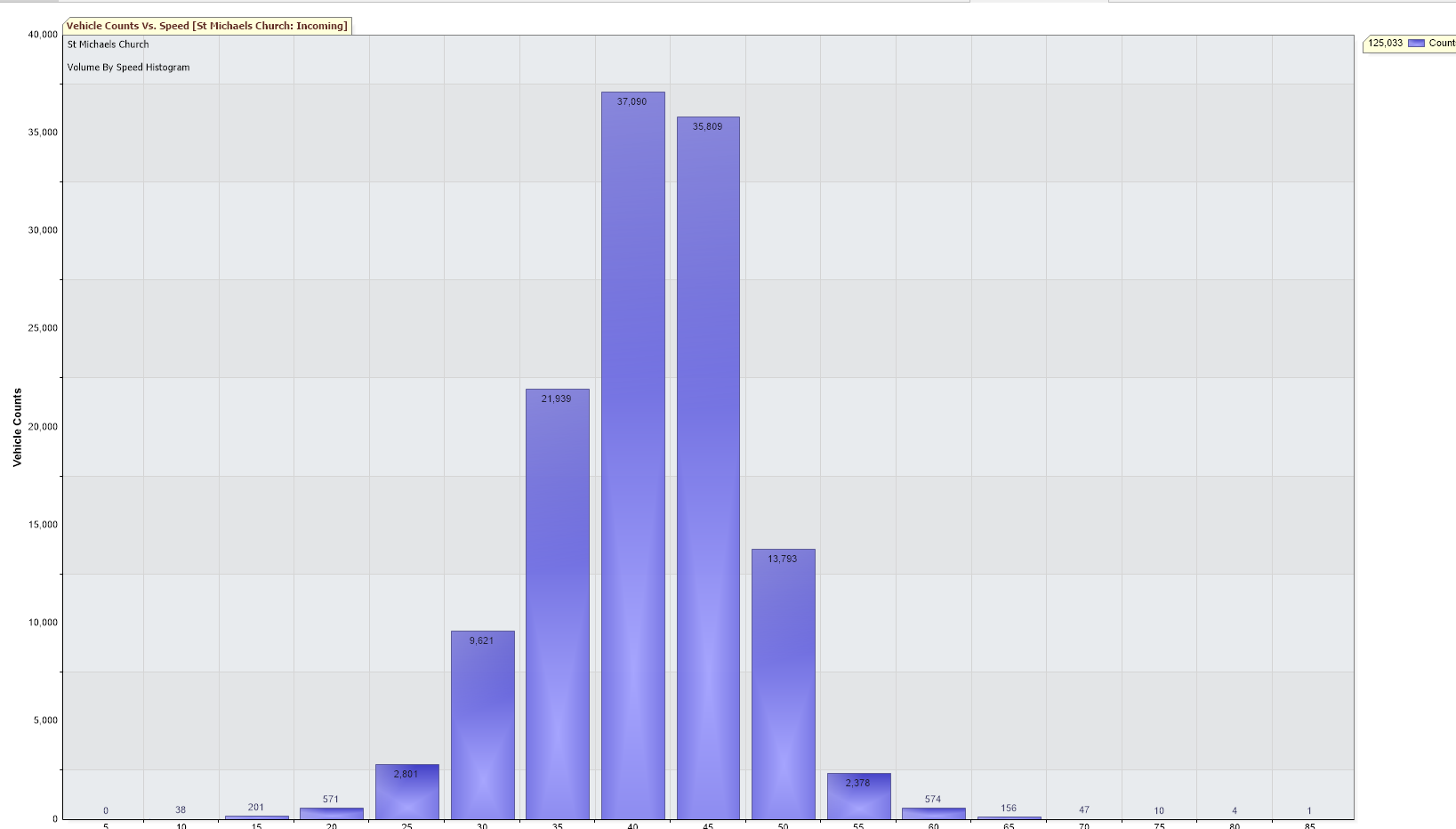Click the blue Count legend swatch
Screen dimensions: 1456x829
(1416, 43)
